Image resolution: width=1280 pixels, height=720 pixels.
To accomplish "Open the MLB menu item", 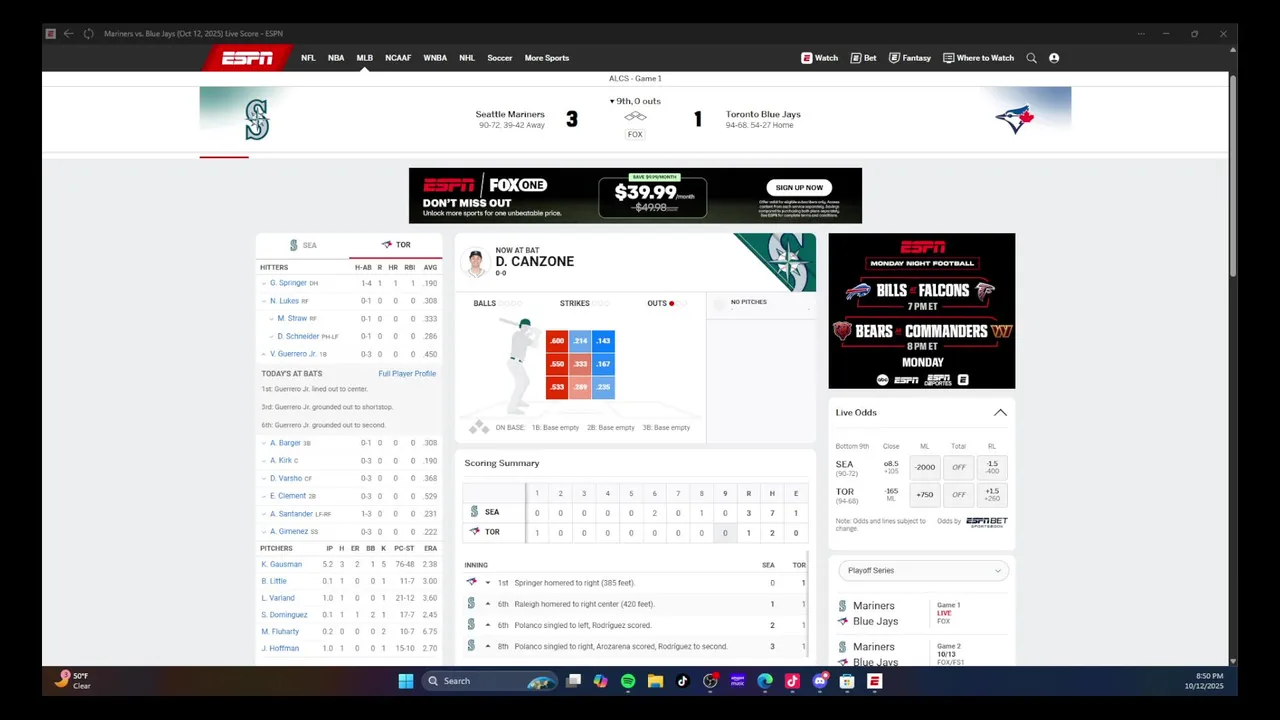I will [365, 58].
